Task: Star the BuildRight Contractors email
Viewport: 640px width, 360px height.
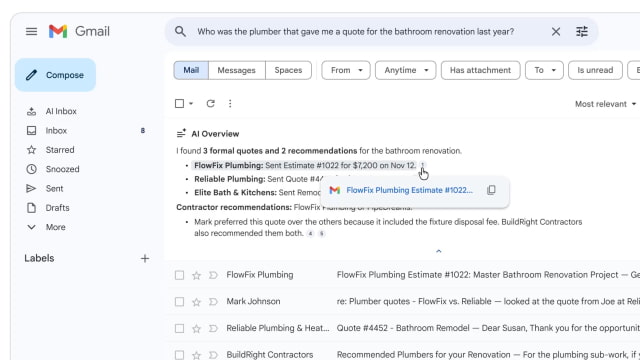Action: coord(196,355)
